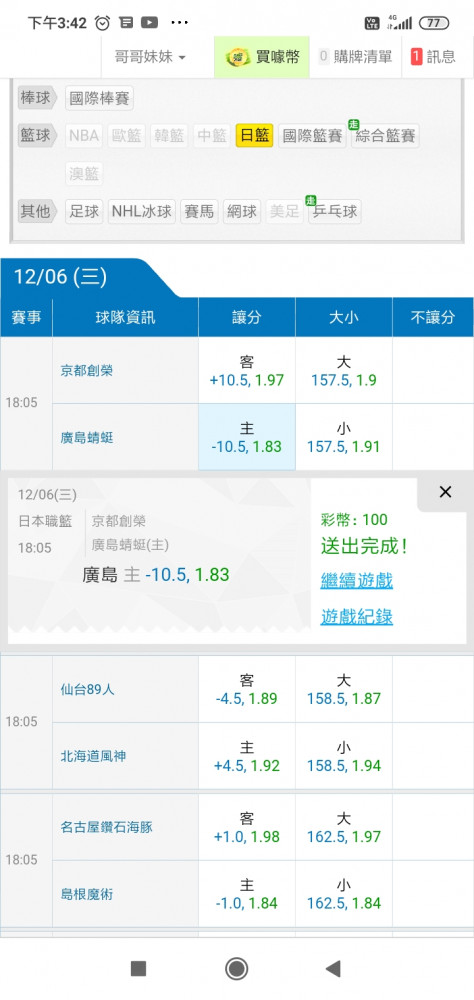The width and height of the screenshot is (474, 1000).
Task: Click the 繼續遊戲 link
Action: [357, 581]
